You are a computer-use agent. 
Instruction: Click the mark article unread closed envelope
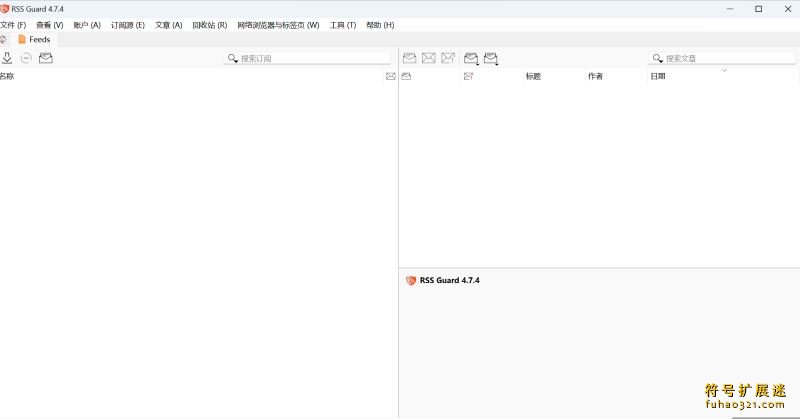tap(429, 58)
